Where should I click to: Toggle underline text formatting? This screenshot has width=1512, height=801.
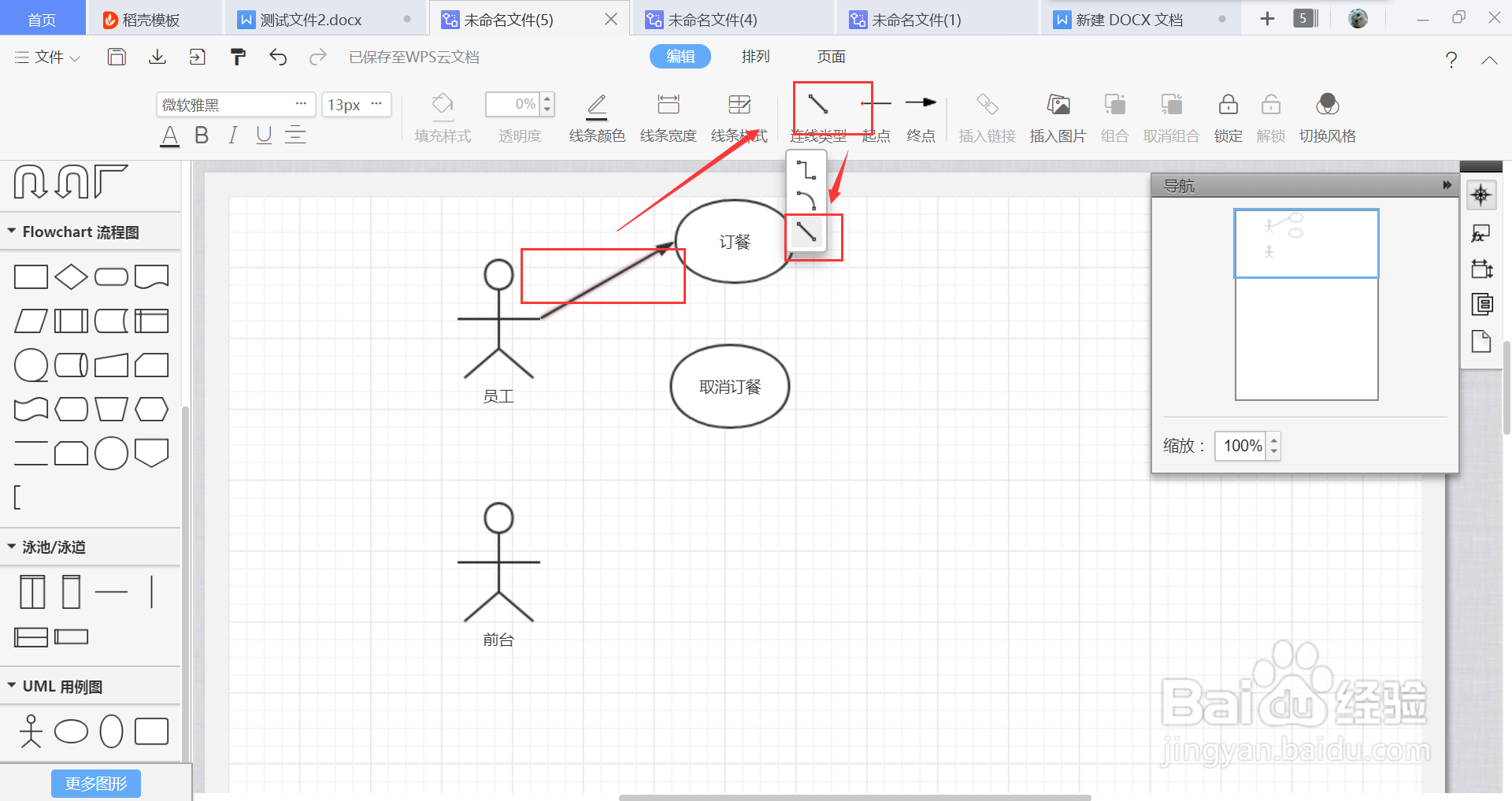click(x=264, y=135)
